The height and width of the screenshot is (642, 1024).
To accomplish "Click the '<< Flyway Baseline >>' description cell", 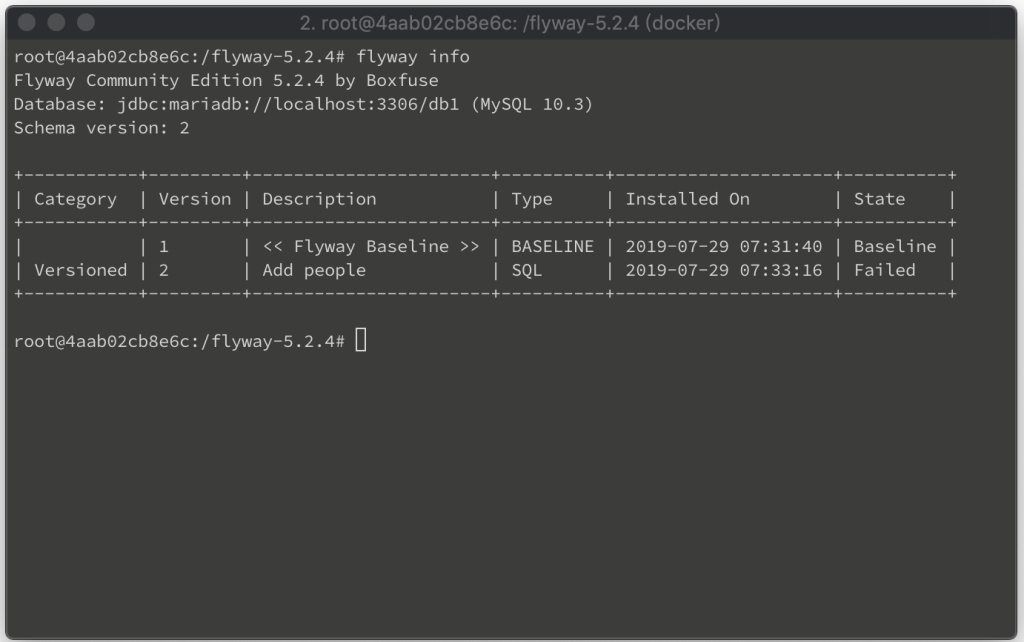I will (370, 247).
